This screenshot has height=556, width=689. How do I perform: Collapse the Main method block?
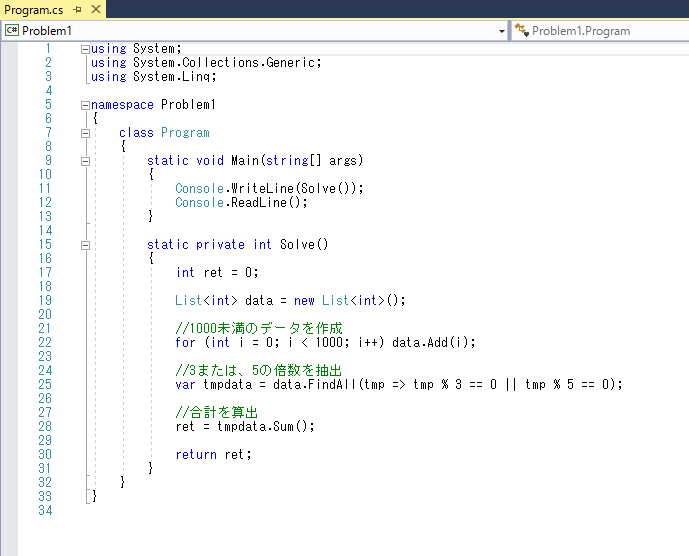point(85,161)
